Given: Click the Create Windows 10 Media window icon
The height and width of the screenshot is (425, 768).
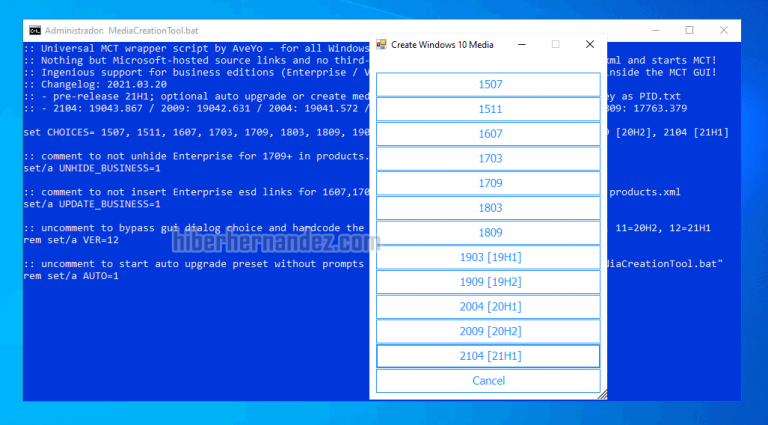Looking at the screenshot, I should (x=381, y=45).
